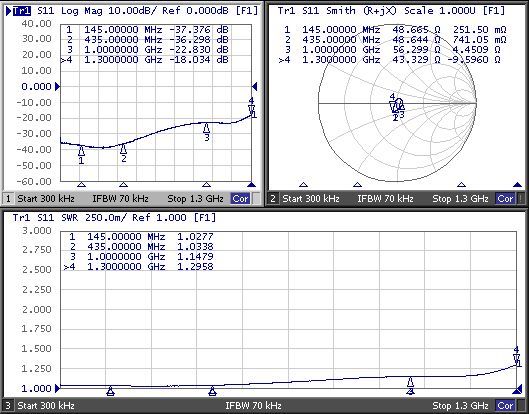Click the -18.034 dB active marker readout
Screen dimensions: 529x414
coord(199,60)
